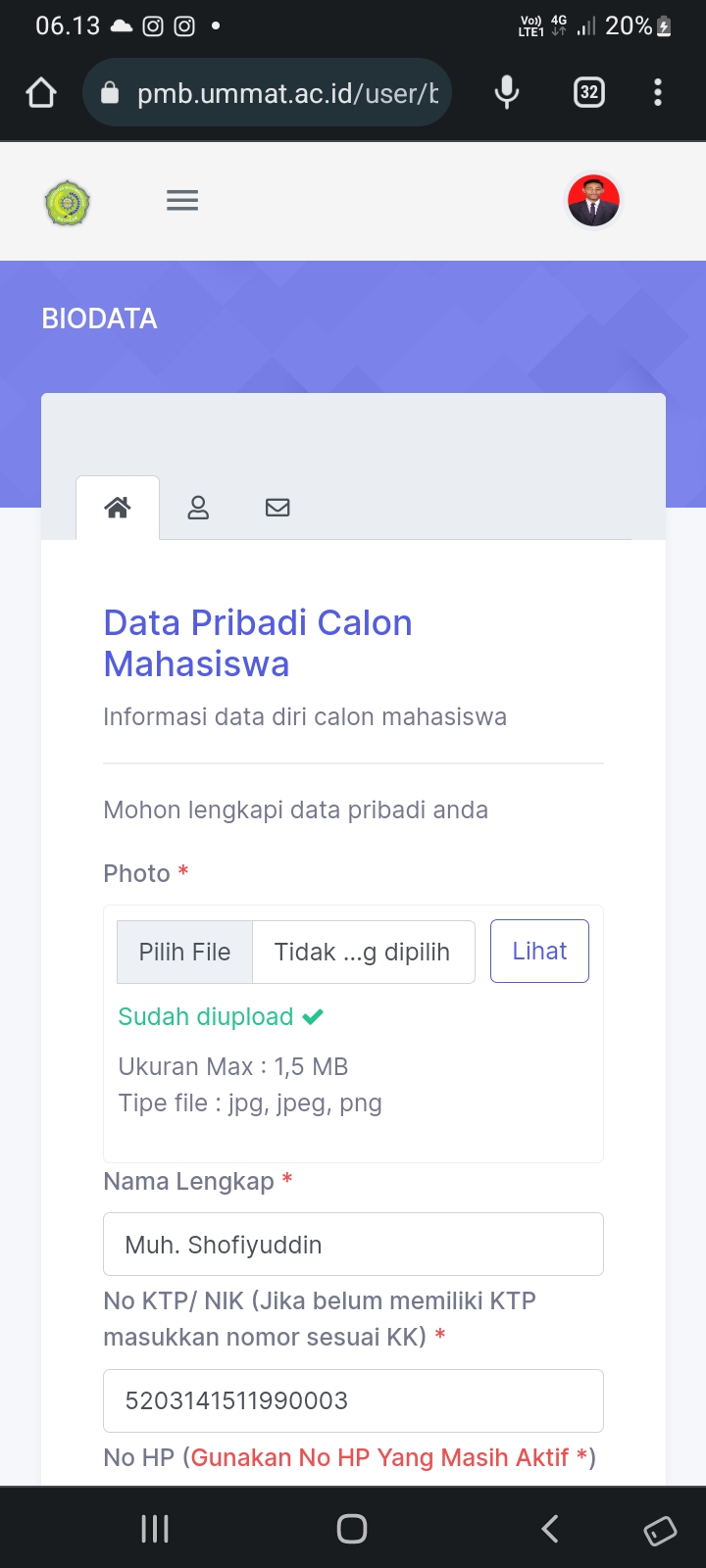Switch to the person icon tab

198,508
